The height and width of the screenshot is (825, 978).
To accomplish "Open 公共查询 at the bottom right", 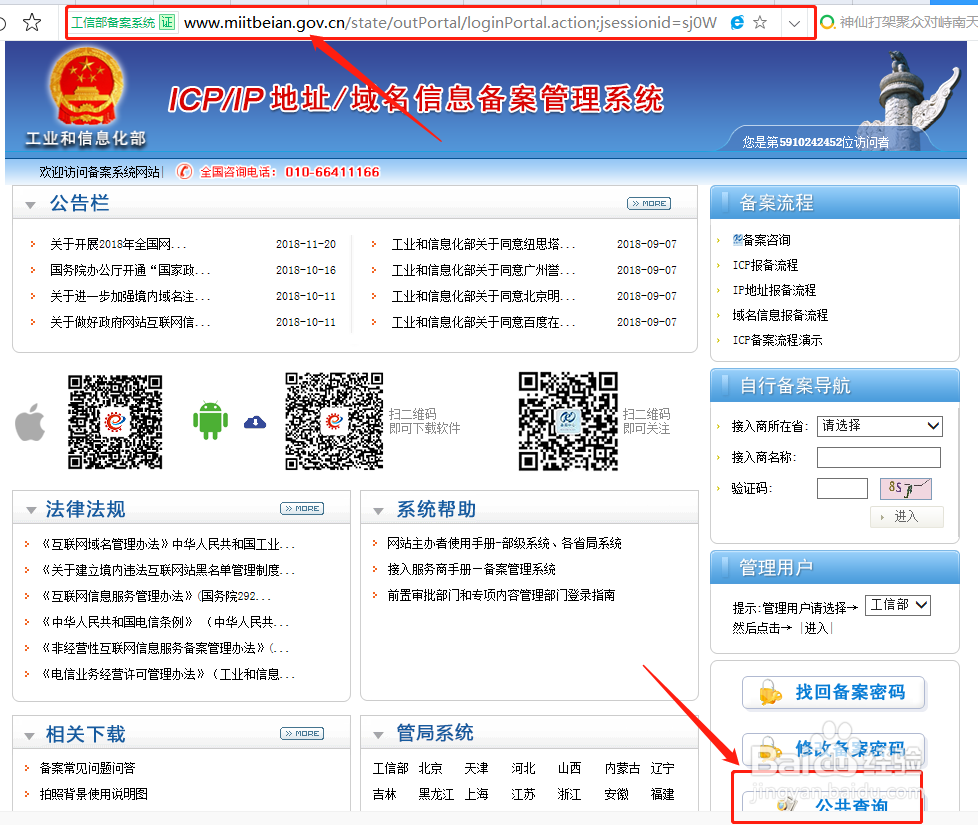I will [833, 803].
